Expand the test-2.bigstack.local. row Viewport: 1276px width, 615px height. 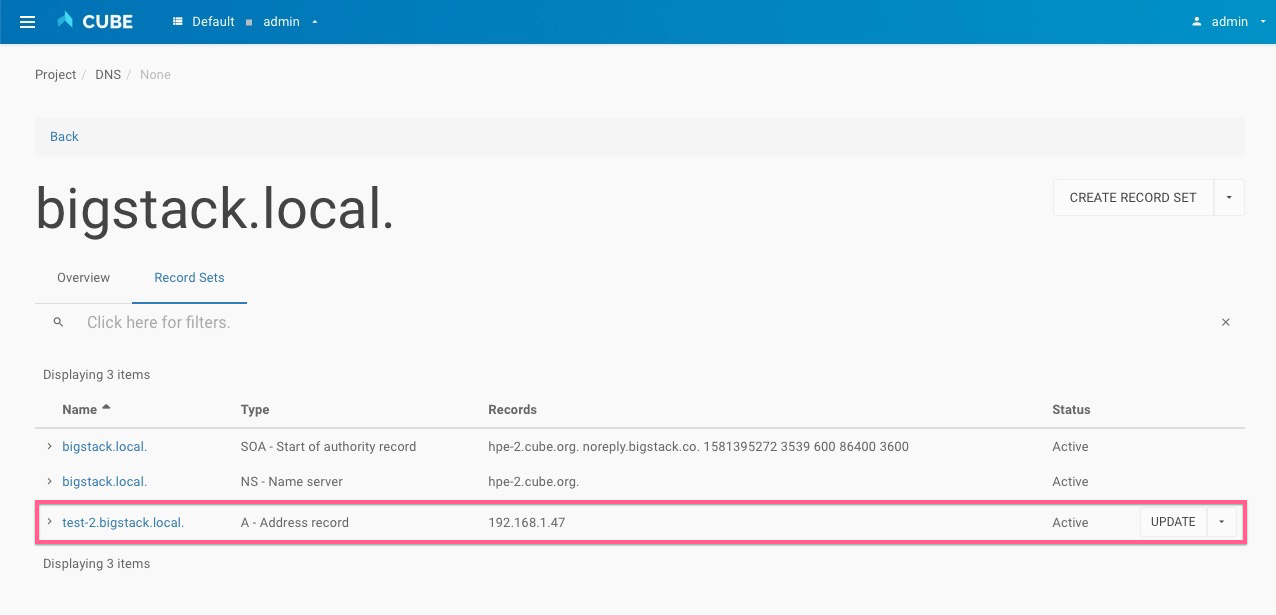click(x=49, y=521)
